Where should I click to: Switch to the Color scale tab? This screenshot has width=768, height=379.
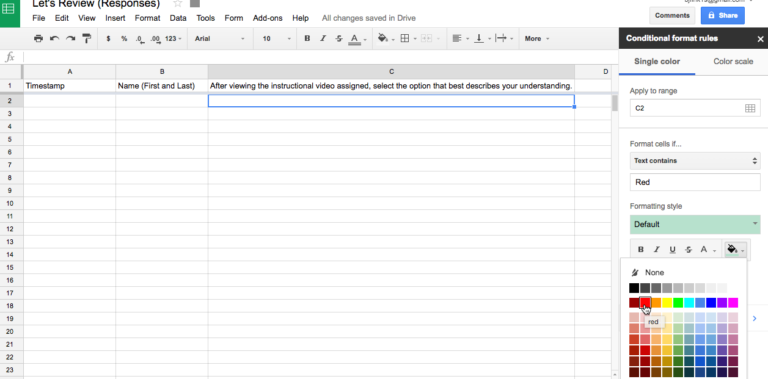pos(733,61)
